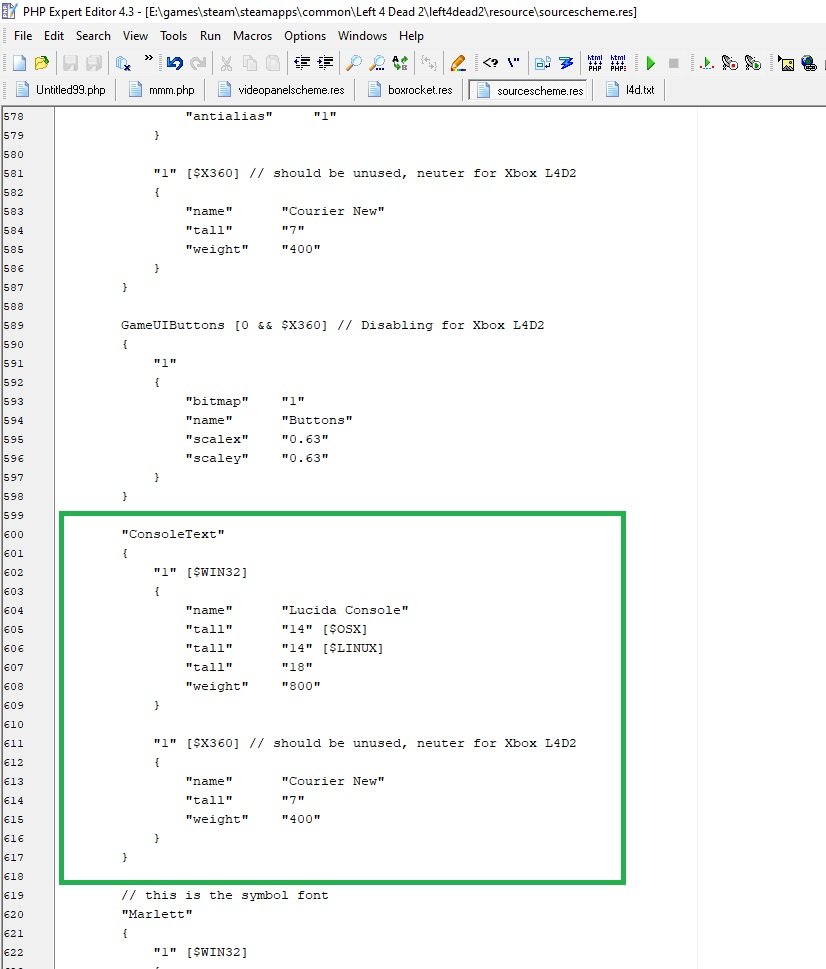Open the Tools menu
The image size is (826, 969).
pyautogui.click(x=173, y=36)
